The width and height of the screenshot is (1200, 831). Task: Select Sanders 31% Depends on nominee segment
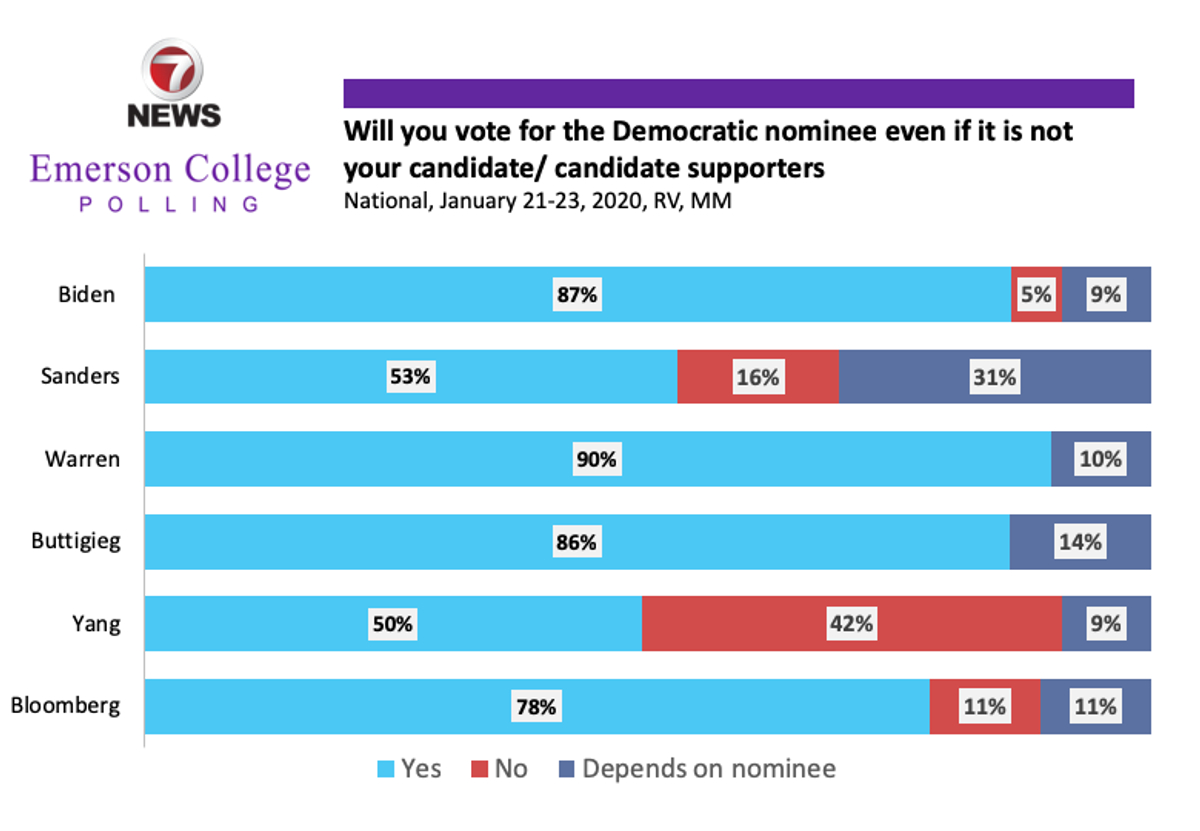pyautogui.click(x=994, y=377)
